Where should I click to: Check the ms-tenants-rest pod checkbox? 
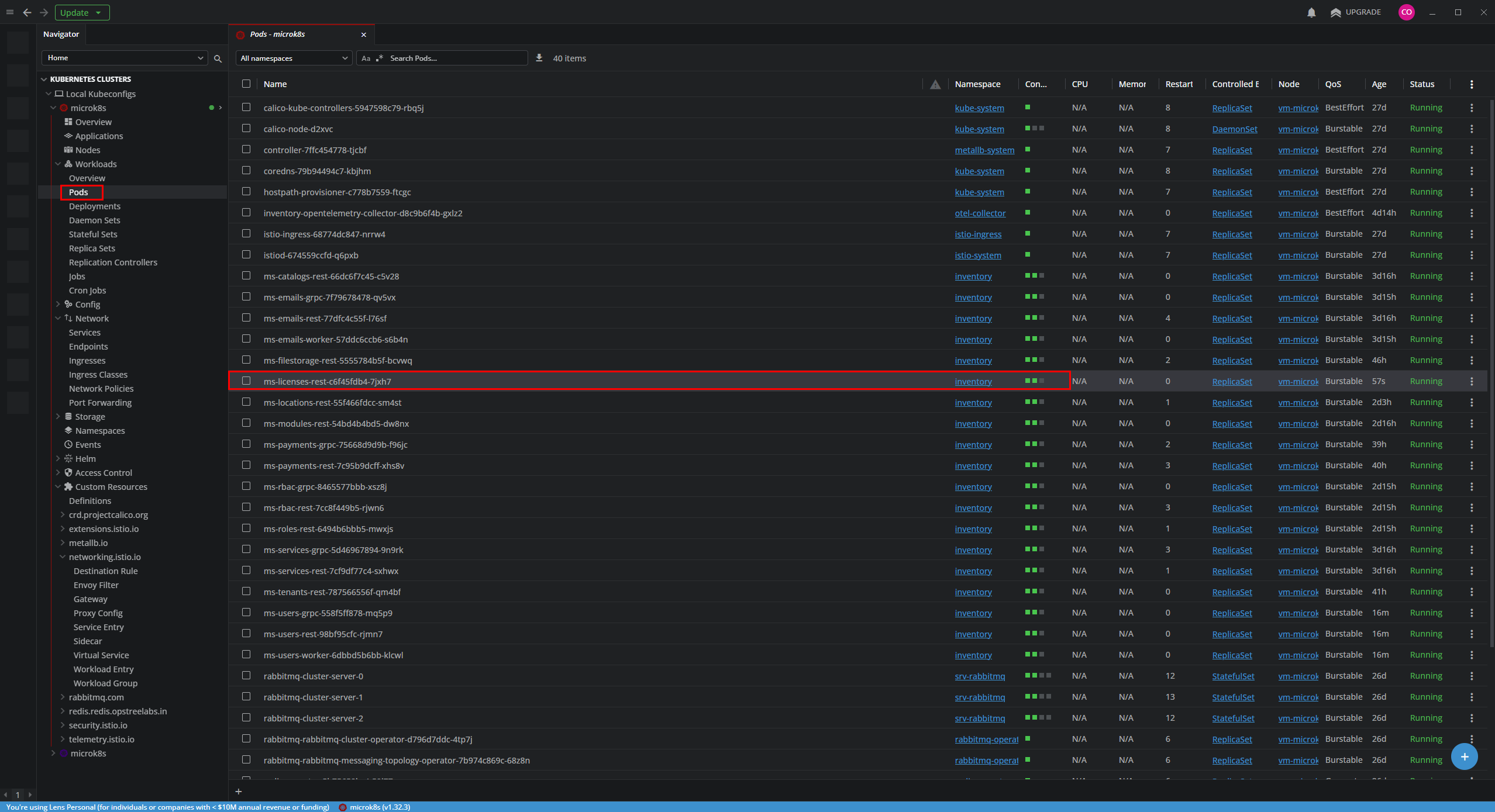(x=246, y=591)
